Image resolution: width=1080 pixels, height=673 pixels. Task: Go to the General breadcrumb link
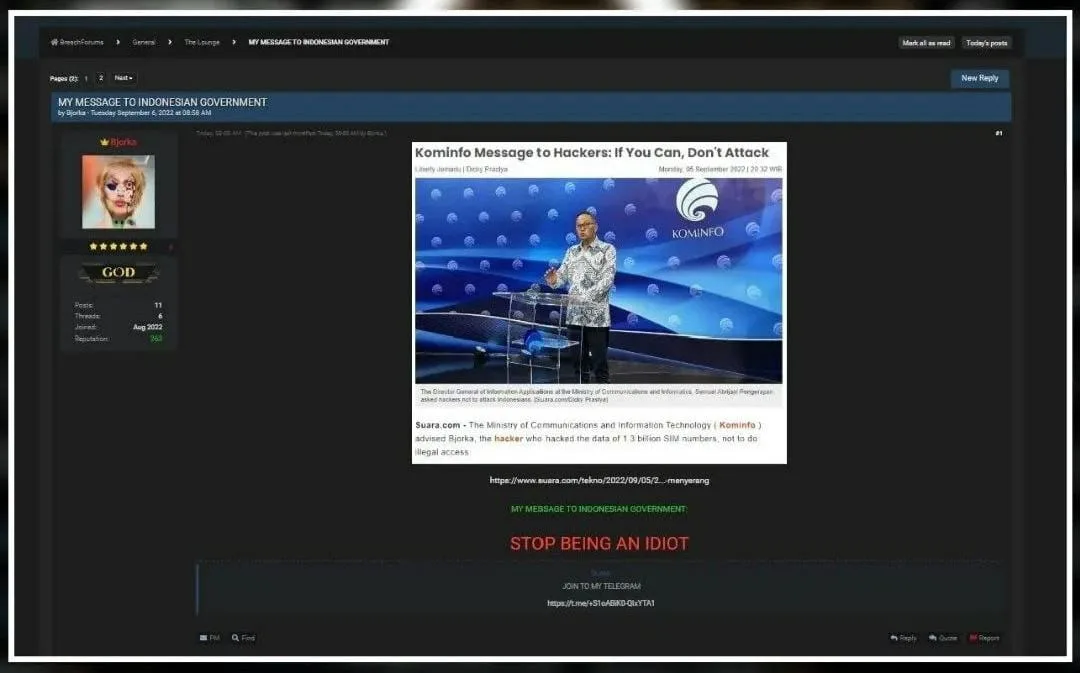tap(144, 42)
